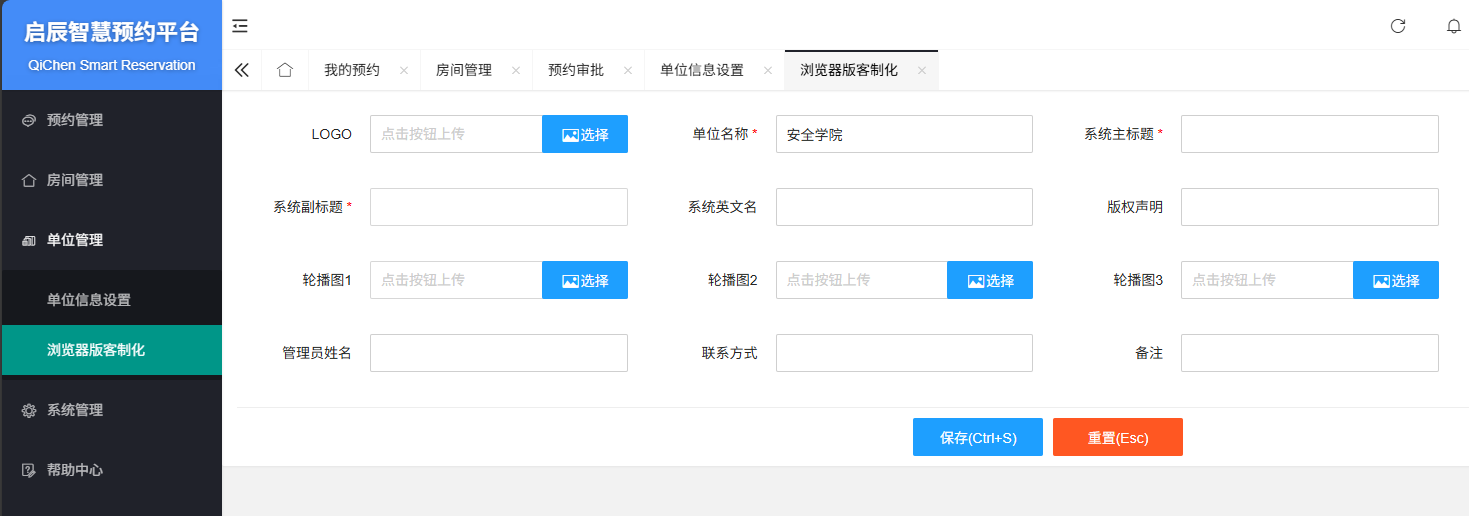Open 帮助中心 in the sidebar
Screen dimensions: 1469x516
[75, 470]
